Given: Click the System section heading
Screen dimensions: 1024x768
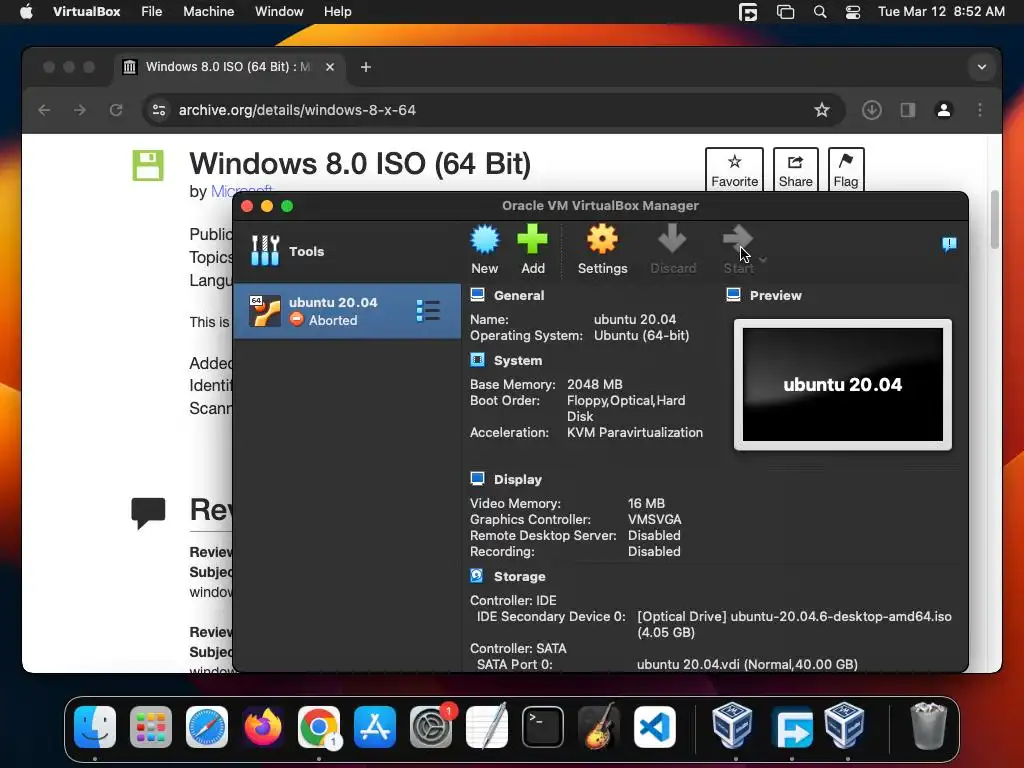Looking at the screenshot, I should click(518, 360).
